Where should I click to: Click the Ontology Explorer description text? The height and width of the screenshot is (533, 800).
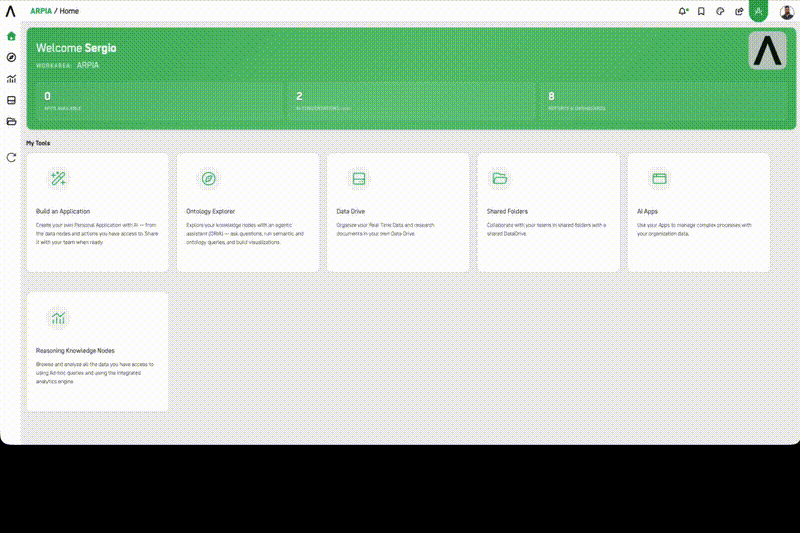coord(245,234)
